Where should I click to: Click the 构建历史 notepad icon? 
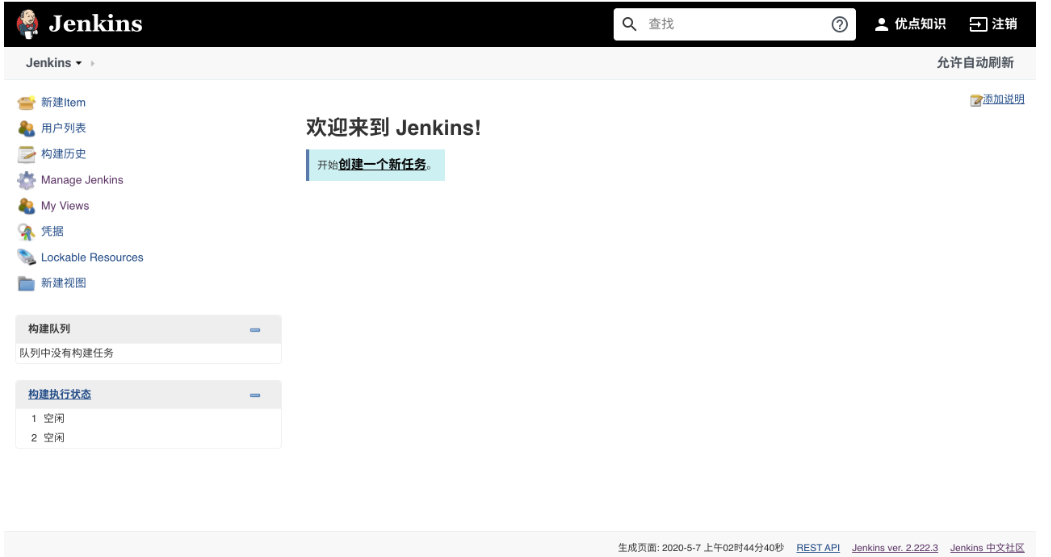coord(26,154)
